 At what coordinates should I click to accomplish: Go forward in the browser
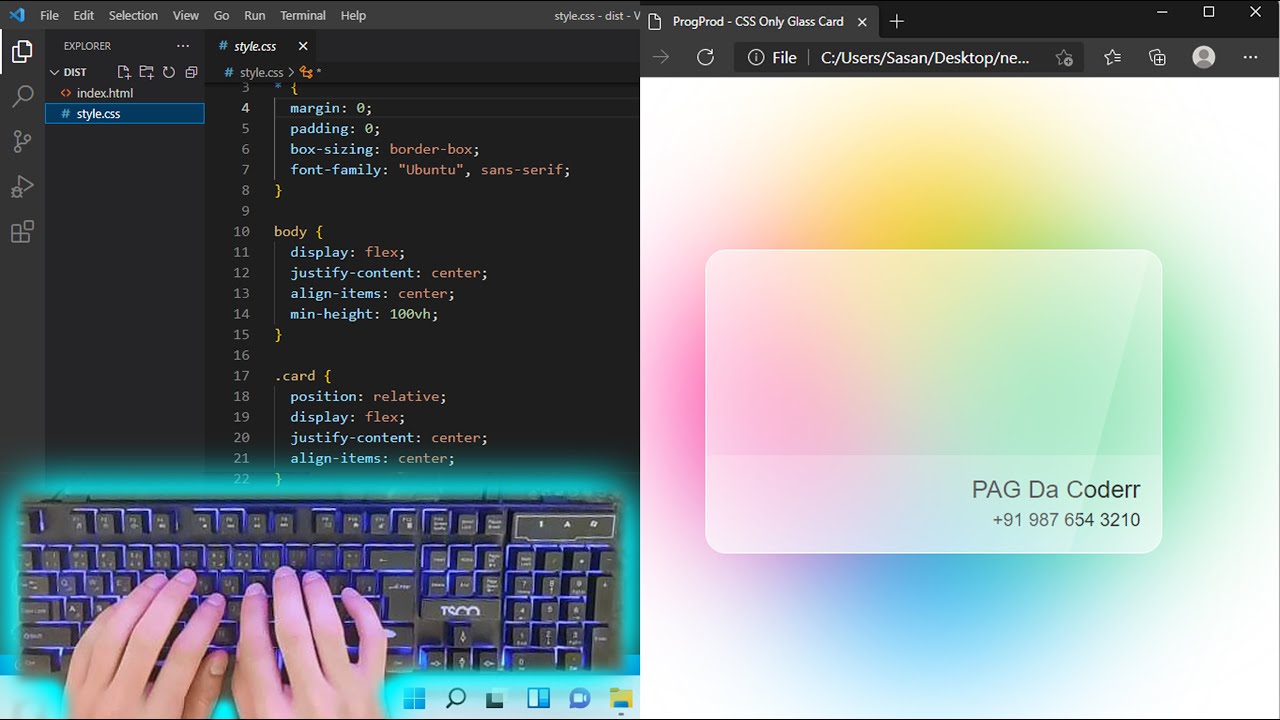coord(661,57)
